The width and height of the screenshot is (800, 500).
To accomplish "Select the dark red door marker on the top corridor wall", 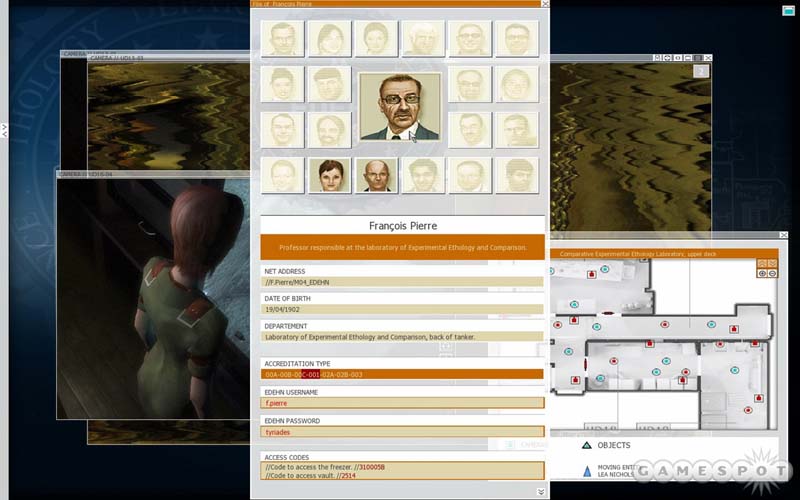I will click(x=608, y=313).
